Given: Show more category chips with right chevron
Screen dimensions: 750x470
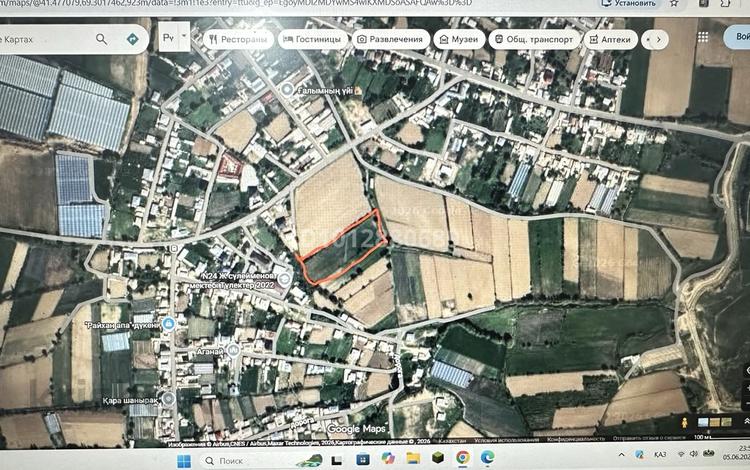Looking at the screenshot, I should 658,39.
